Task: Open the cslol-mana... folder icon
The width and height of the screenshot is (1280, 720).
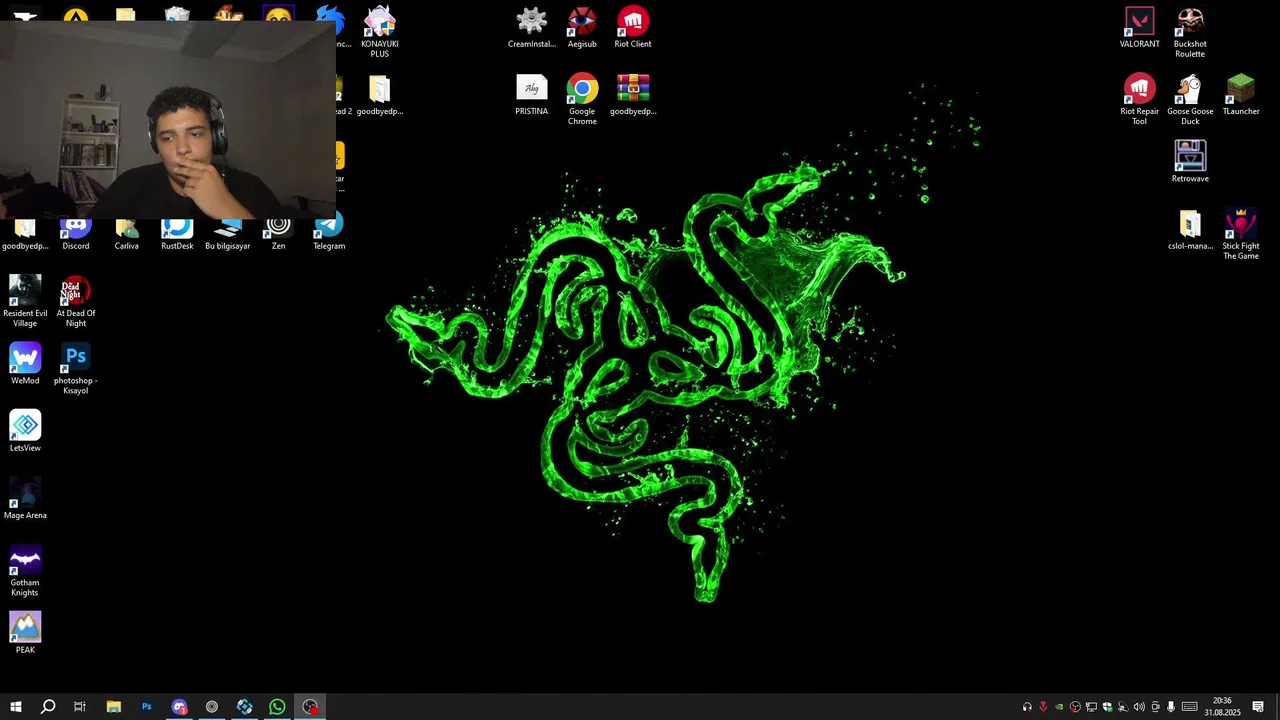Action: pyautogui.click(x=1190, y=229)
